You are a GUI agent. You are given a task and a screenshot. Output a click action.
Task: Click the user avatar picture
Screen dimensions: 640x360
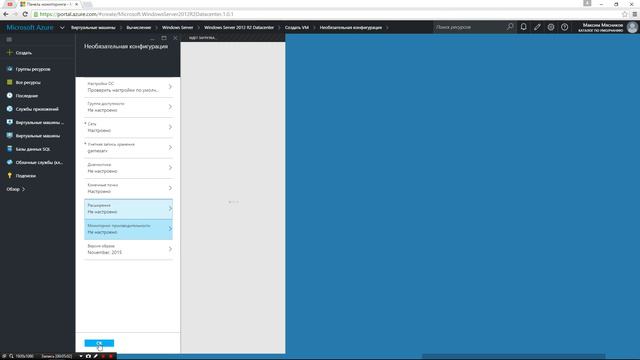click(x=632, y=27)
